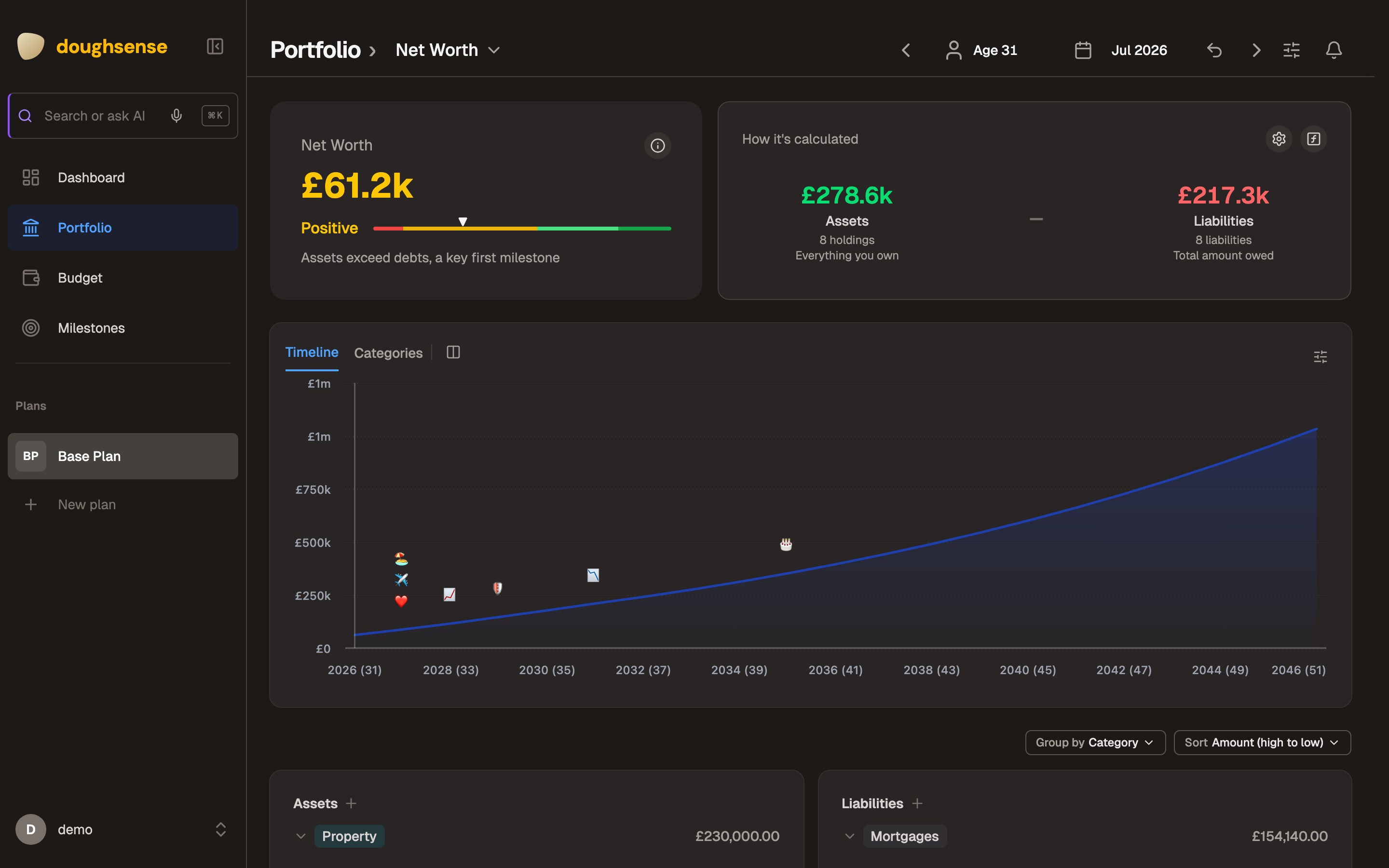
Task: Switch to the Timeline tab
Action: (x=312, y=353)
